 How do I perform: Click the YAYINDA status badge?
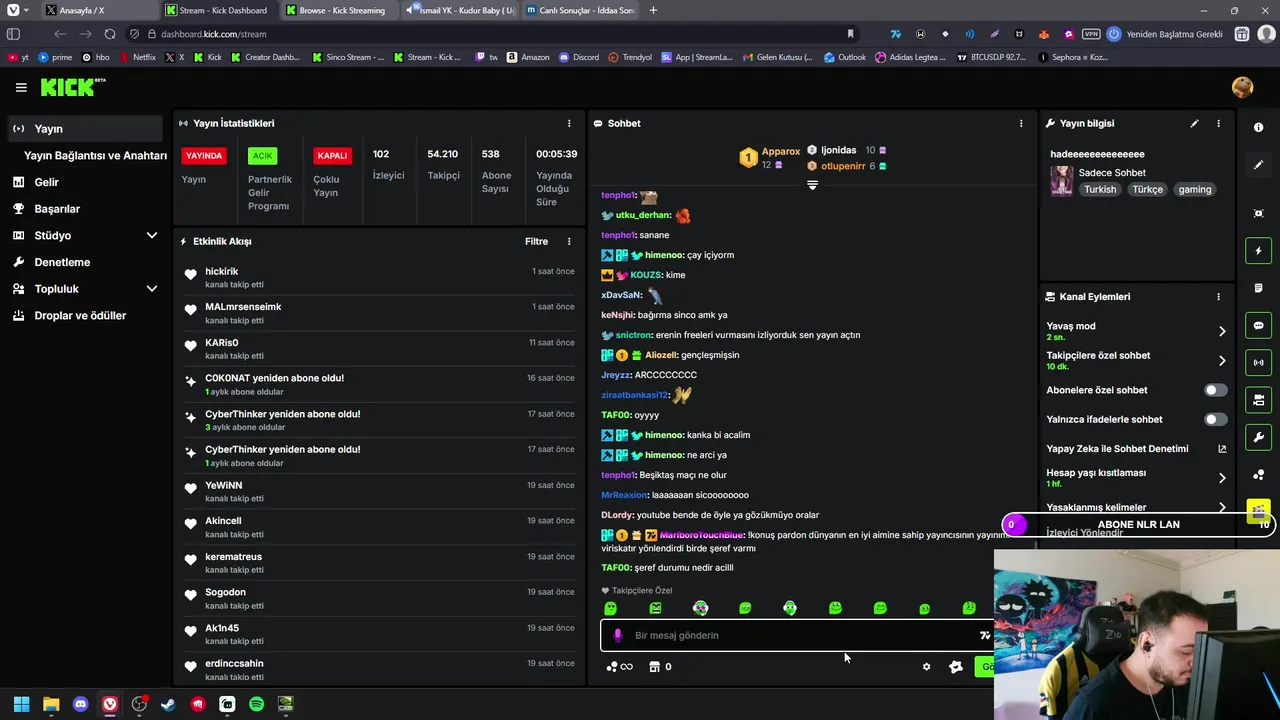pyautogui.click(x=204, y=155)
